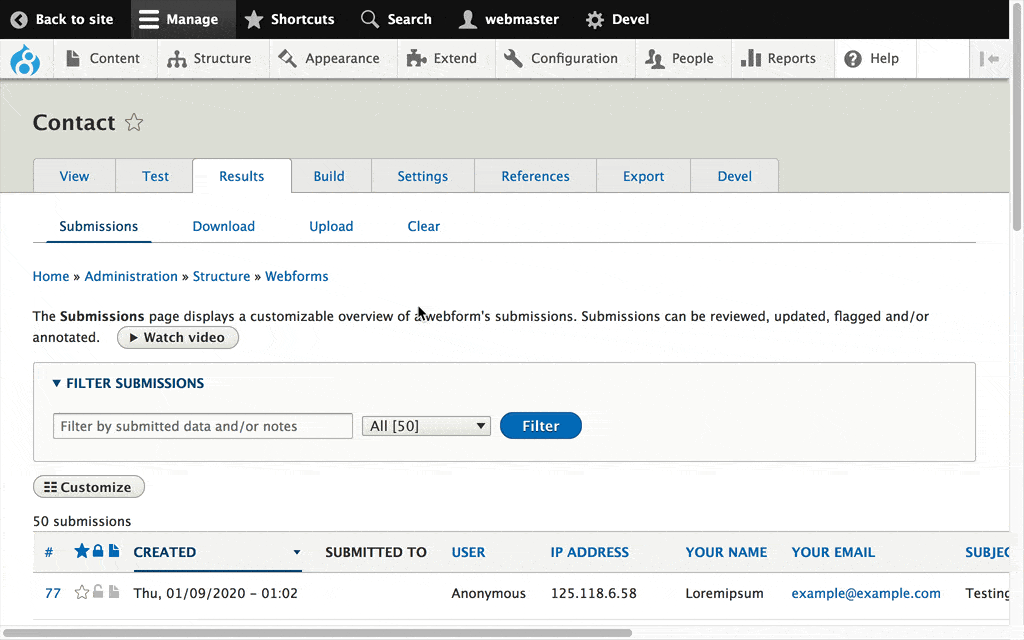Follow the Webforms breadcrumb link
1024x640 pixels.
pos(296,276)
